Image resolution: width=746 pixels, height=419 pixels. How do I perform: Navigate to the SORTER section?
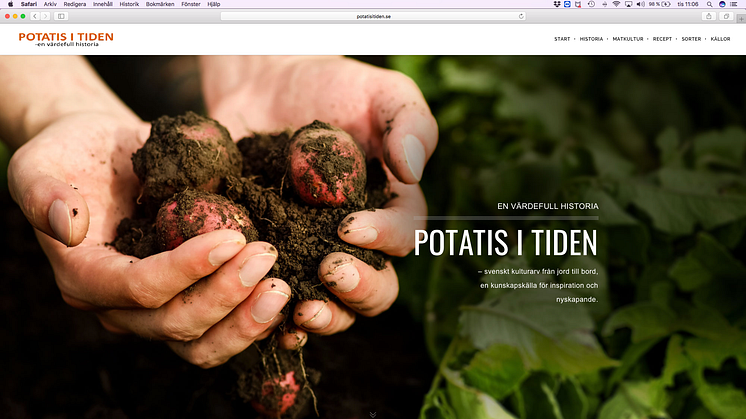691,39
